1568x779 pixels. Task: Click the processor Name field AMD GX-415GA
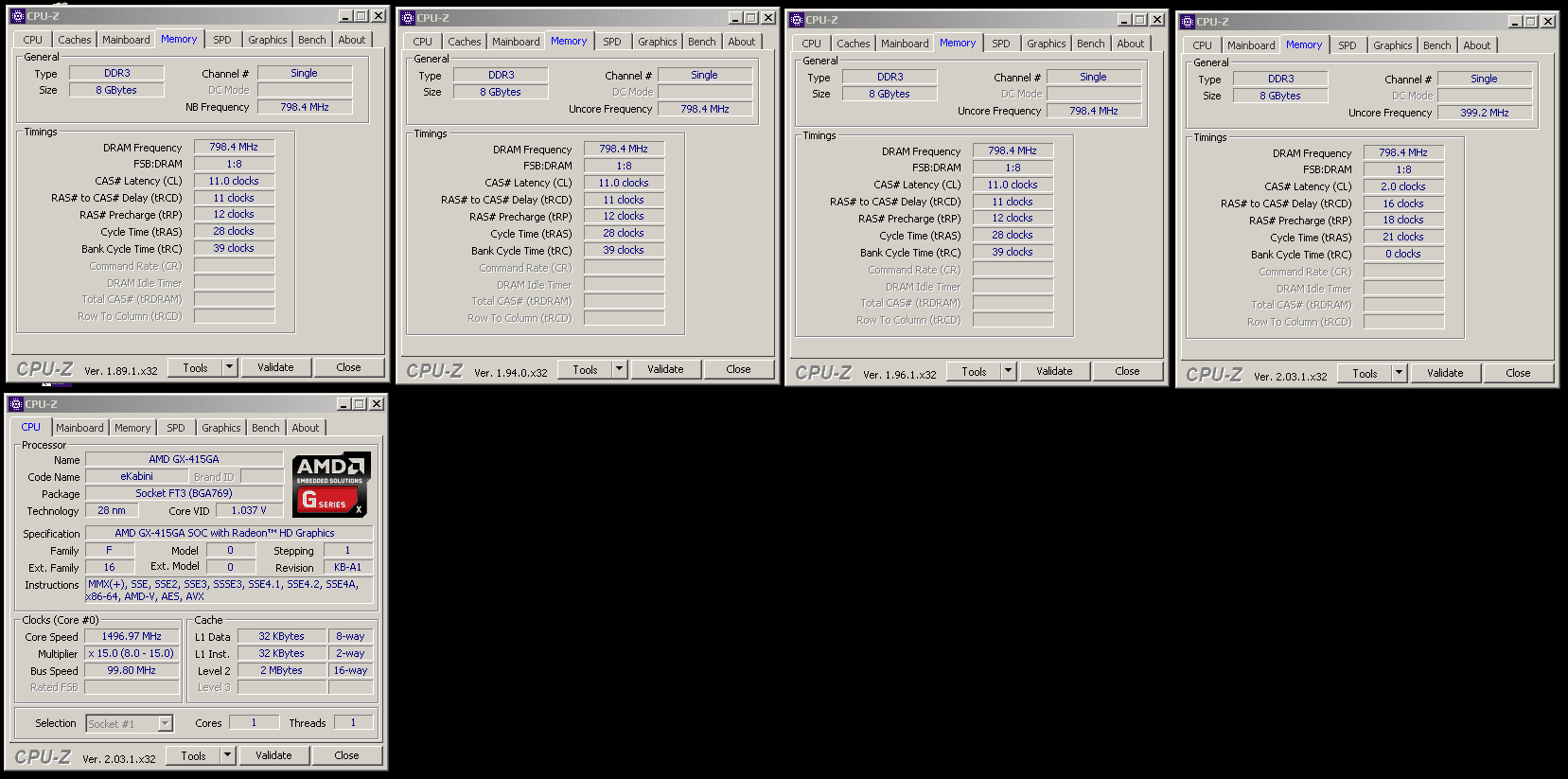184,459
